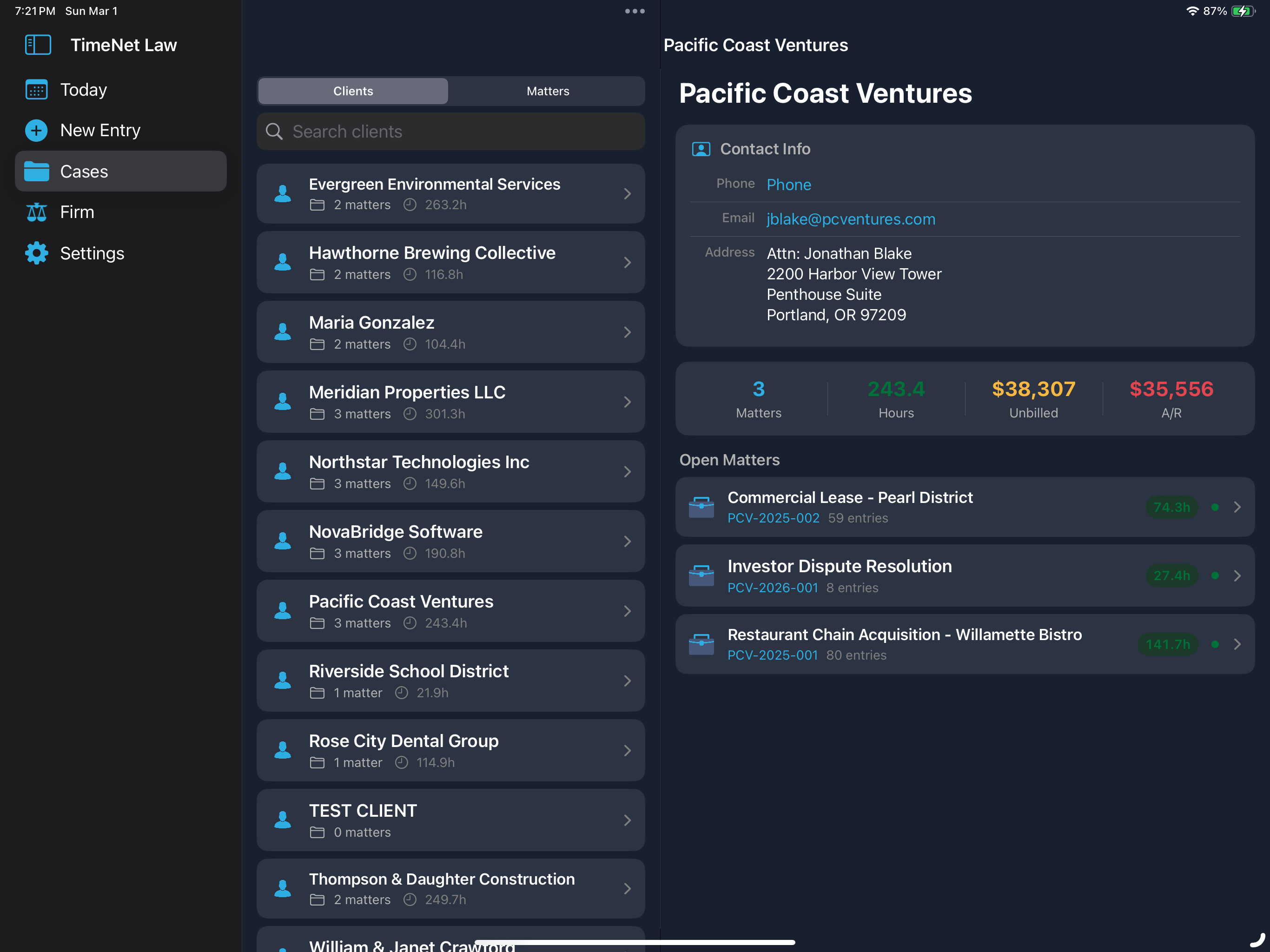Open New Entry in the sidebar
The height and width of the screenshot is (952, 1270).
[x=120, y=130]
